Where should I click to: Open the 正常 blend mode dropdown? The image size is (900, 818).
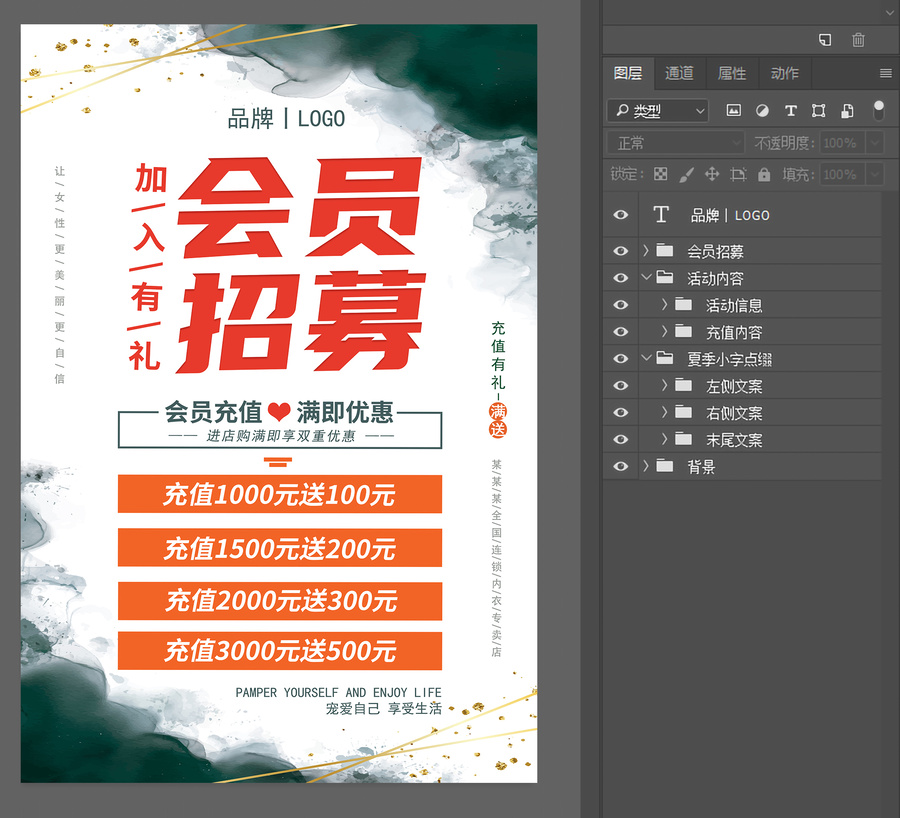[676, 142]
